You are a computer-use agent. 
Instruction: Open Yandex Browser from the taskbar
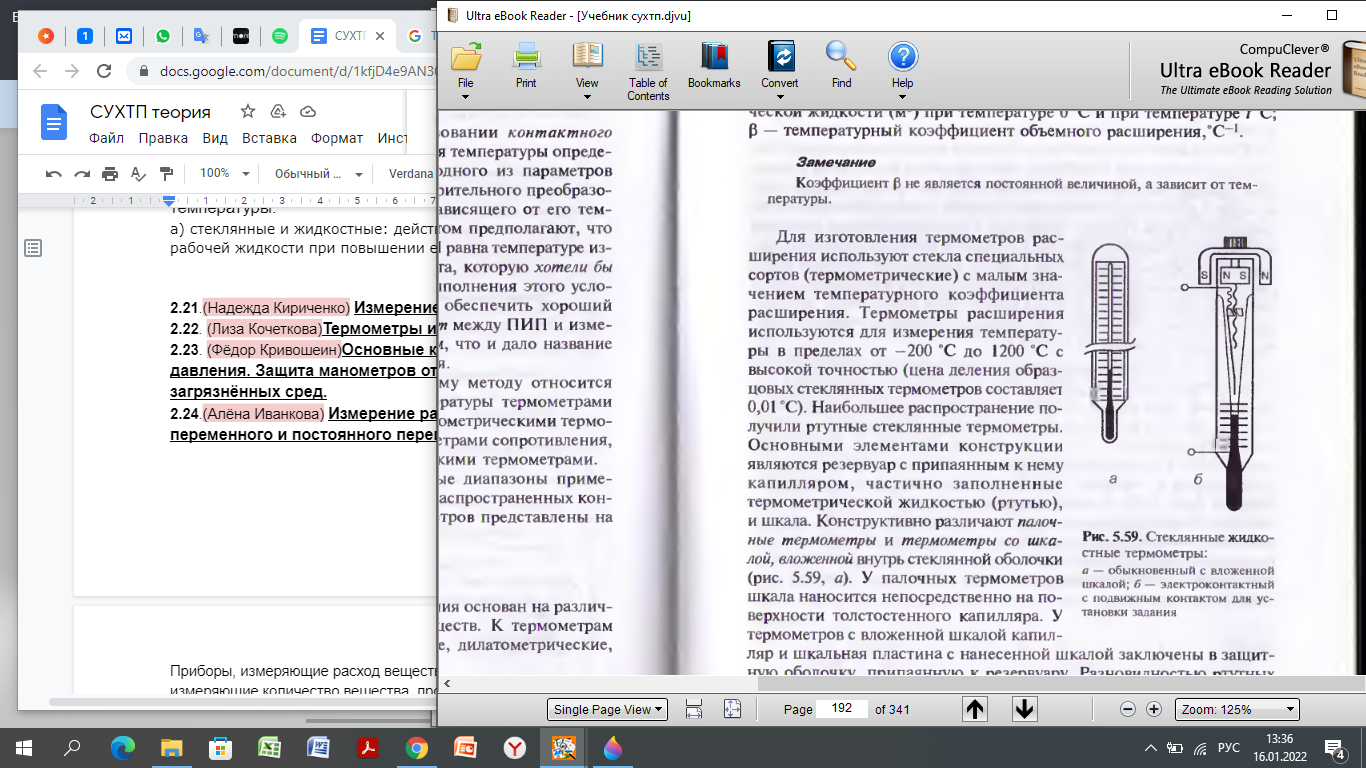click(514, 747)
